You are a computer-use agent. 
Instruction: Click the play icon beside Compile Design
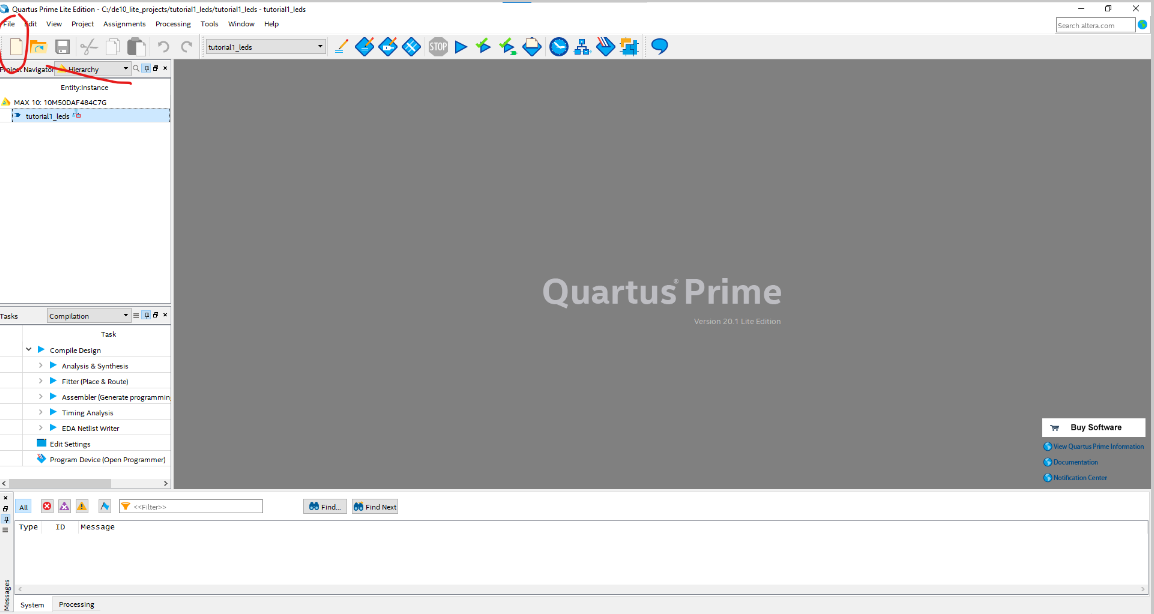pos(41,350)
